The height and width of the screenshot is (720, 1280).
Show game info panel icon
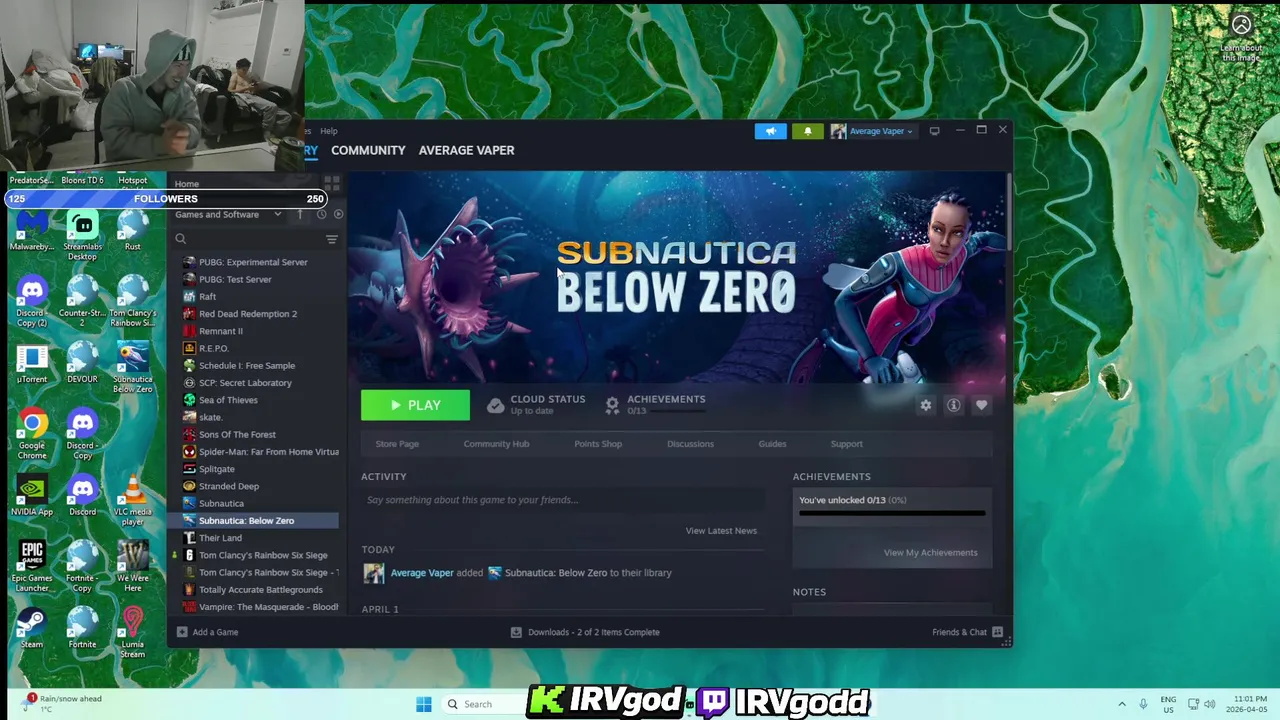pyautogui.click(x=953, y=405)
